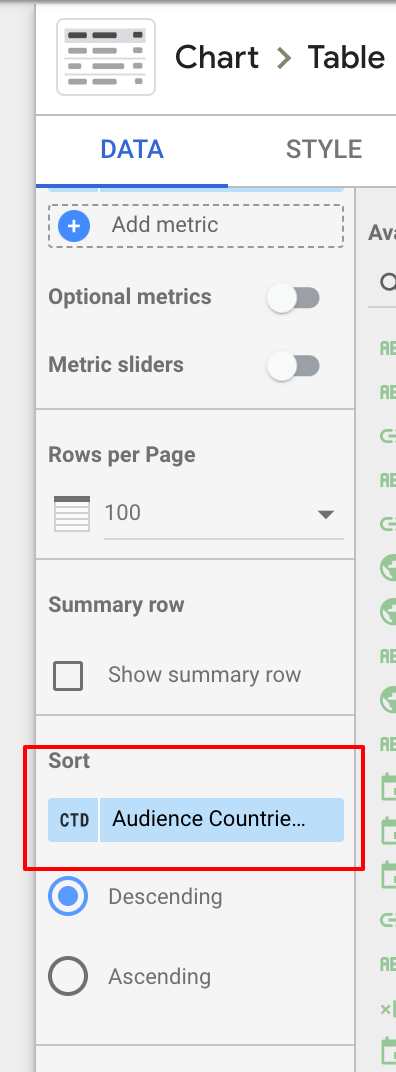Open the Audience Countries sort field picker
Screen dimensions: 396x1072
point(222,819)
